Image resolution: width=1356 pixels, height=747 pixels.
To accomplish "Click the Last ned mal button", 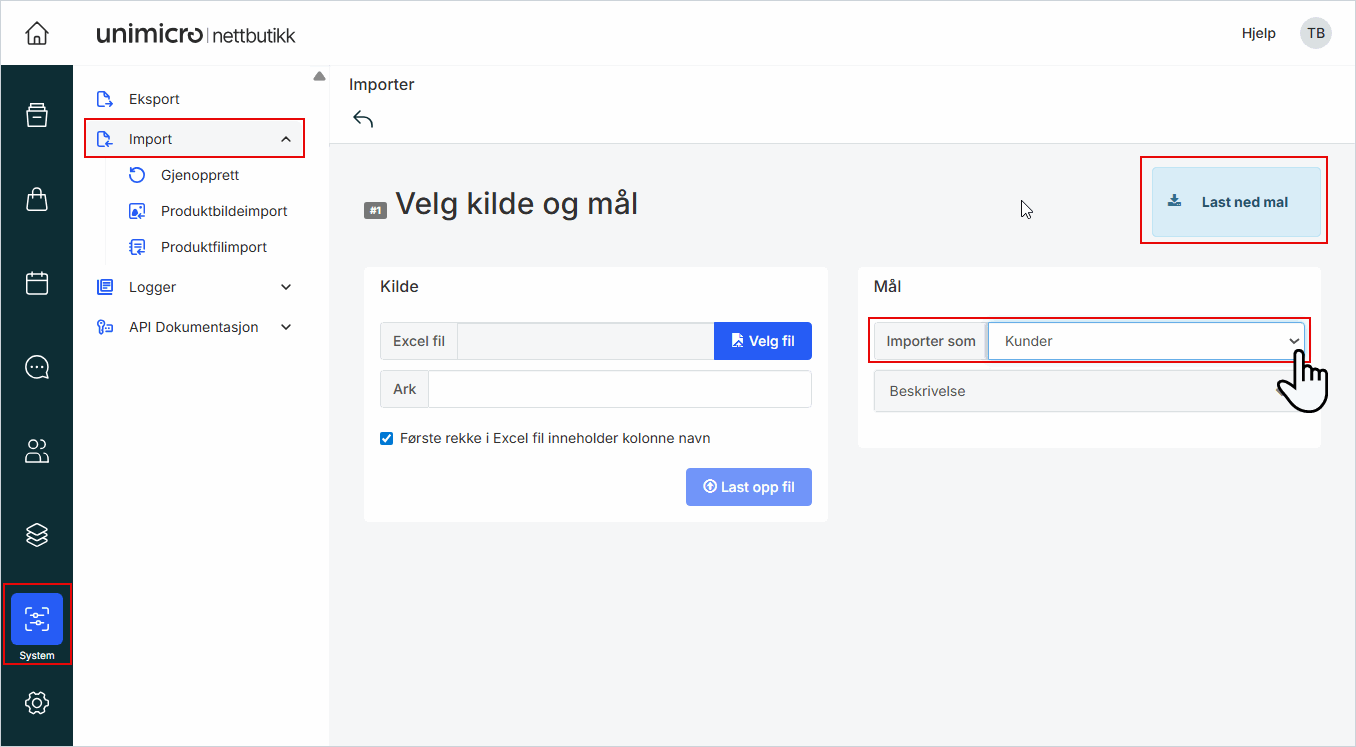I will [x=1234, y=200].
